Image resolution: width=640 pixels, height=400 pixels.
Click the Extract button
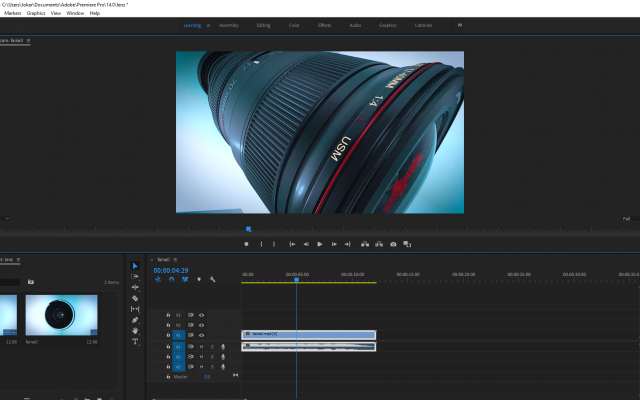pos(379,244)
